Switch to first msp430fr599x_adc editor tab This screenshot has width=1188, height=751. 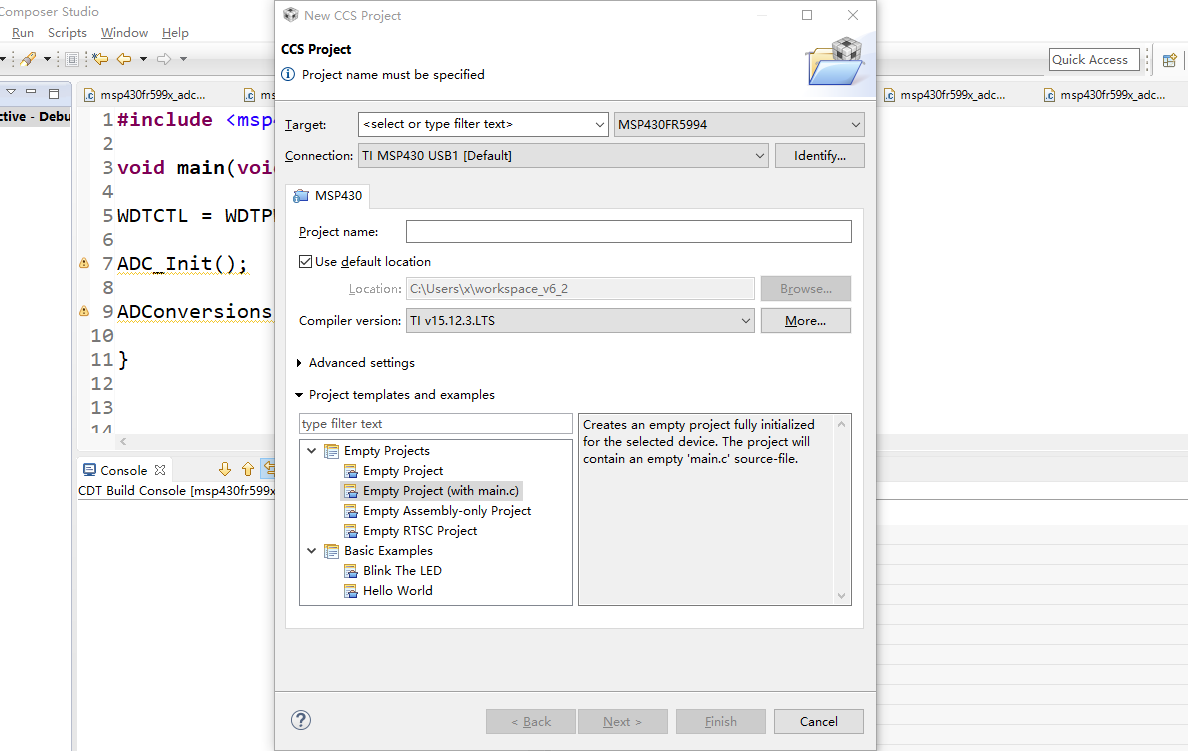[x=144, y=95]
